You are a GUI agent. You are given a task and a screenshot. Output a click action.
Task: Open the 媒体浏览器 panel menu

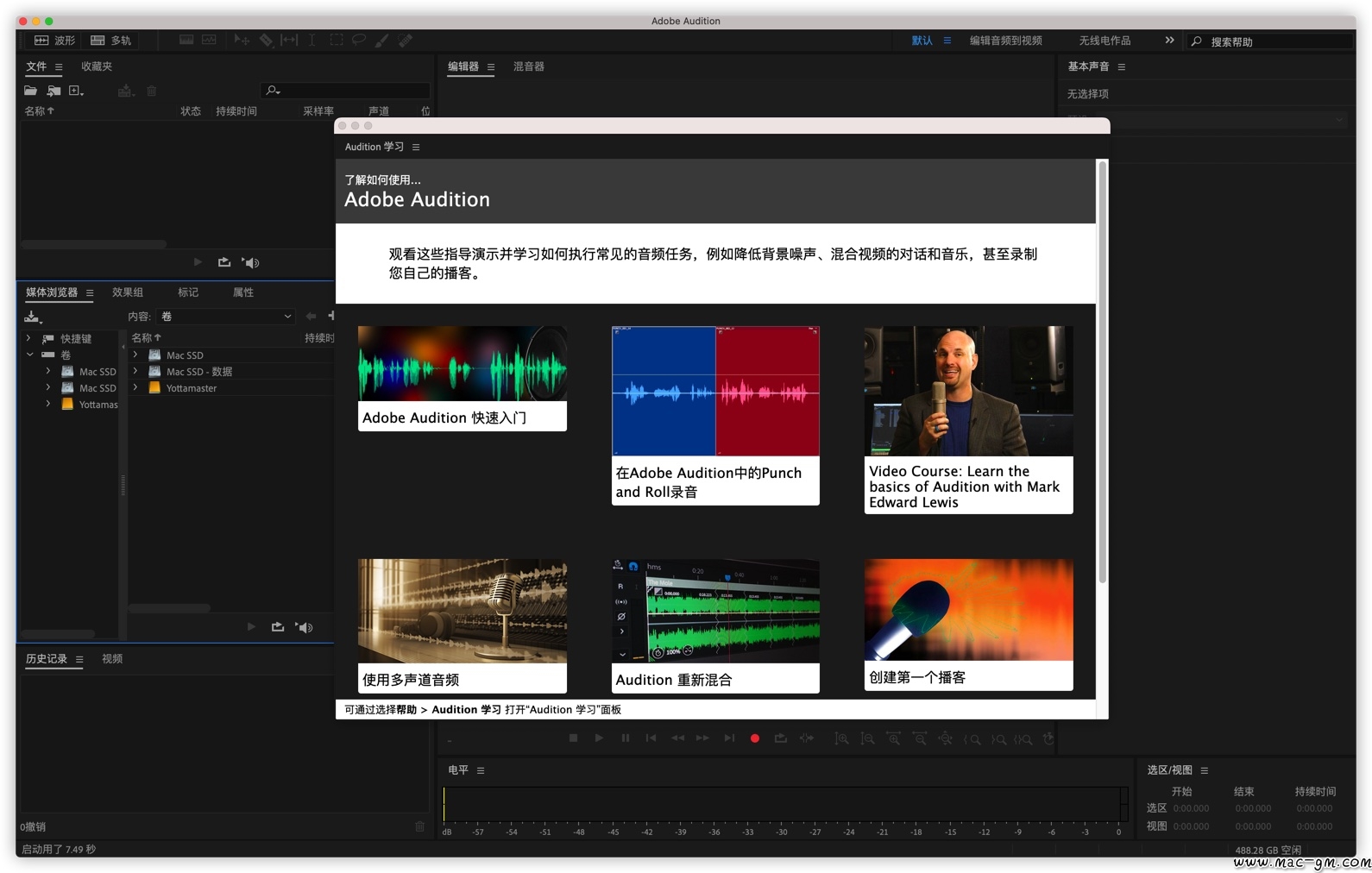(x=90, y=293)
